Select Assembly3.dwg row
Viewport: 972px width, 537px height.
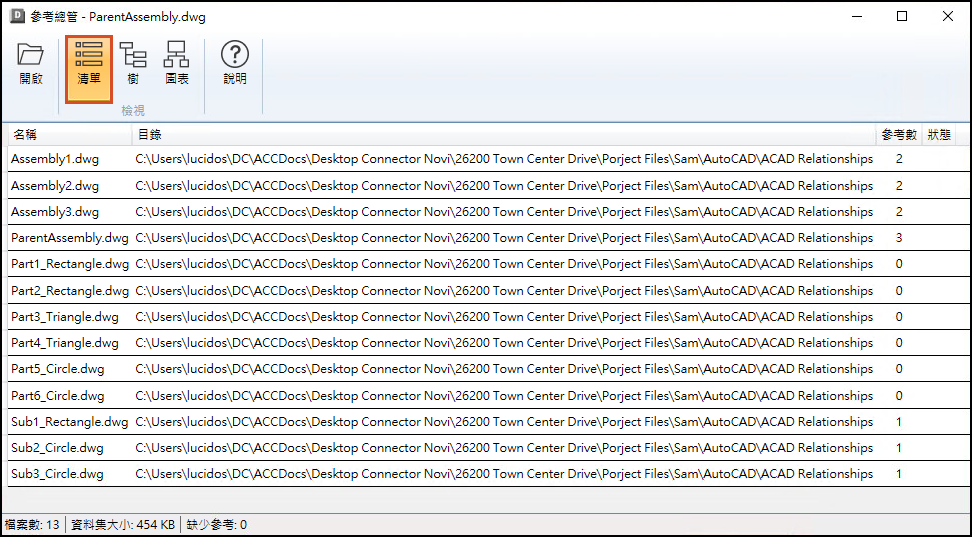488,211
